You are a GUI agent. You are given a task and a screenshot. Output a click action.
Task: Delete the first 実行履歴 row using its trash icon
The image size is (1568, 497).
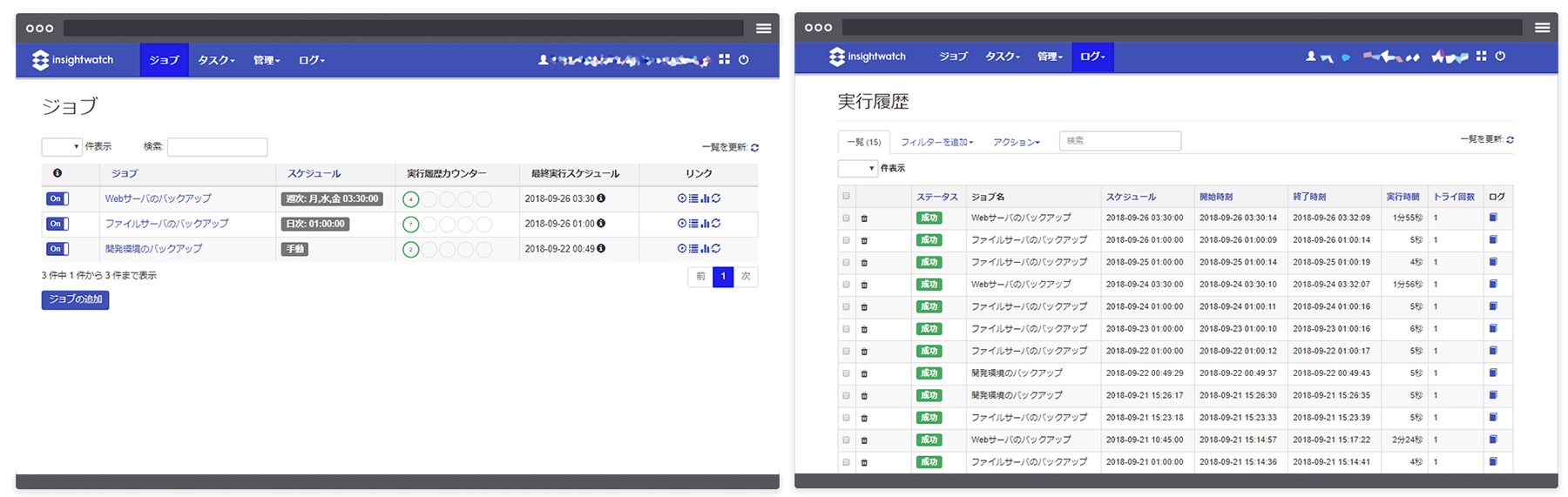pos(864,218)
